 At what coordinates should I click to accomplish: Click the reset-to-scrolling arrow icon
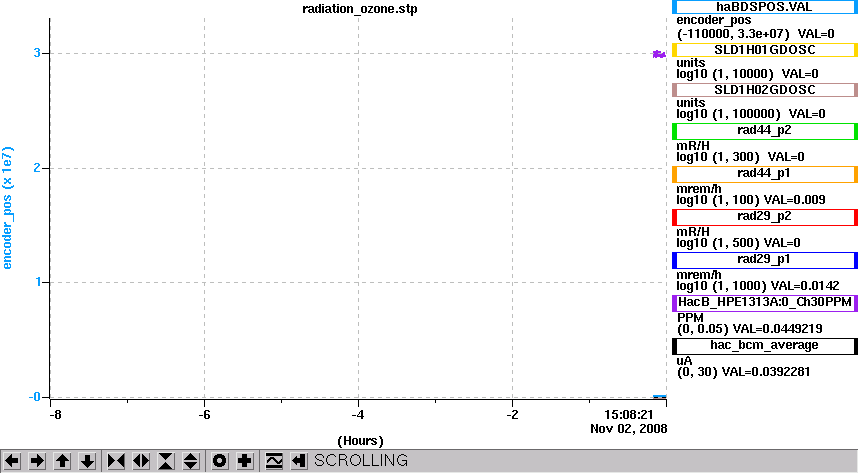298,461
